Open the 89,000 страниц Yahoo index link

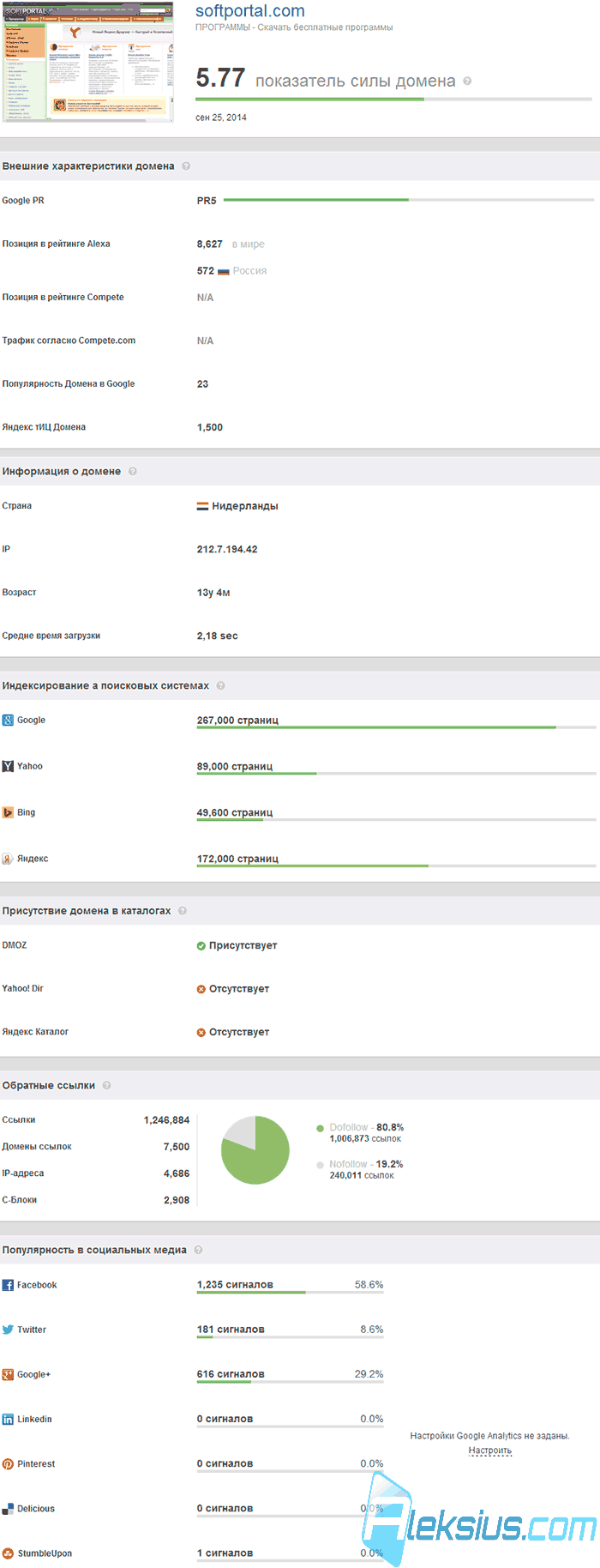pos(235,767)
